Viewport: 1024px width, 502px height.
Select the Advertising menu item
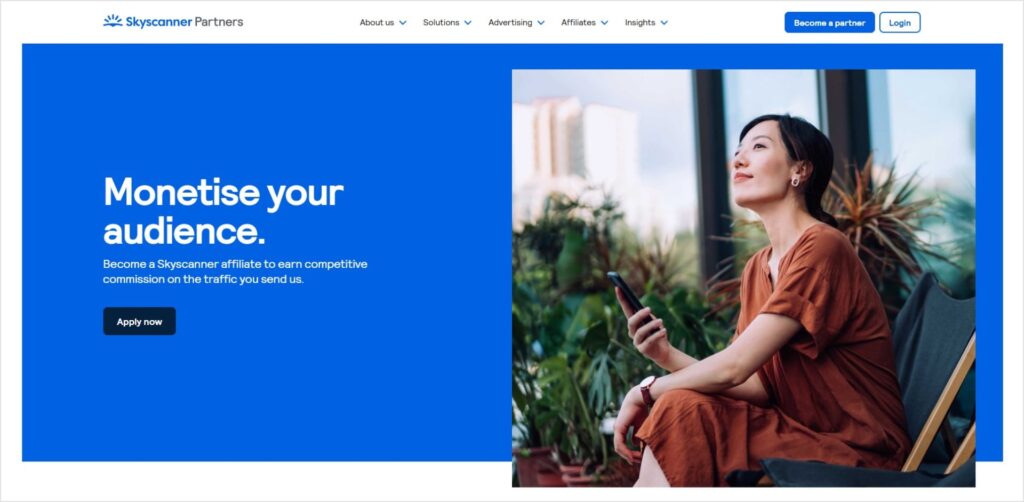pyautogui.click(x=510, y=22)
